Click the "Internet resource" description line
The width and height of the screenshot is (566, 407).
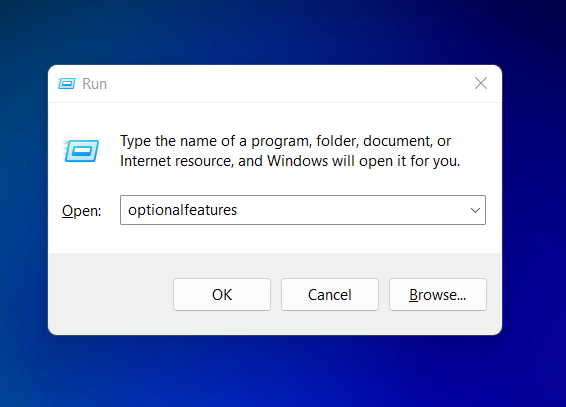pos(290,161)
